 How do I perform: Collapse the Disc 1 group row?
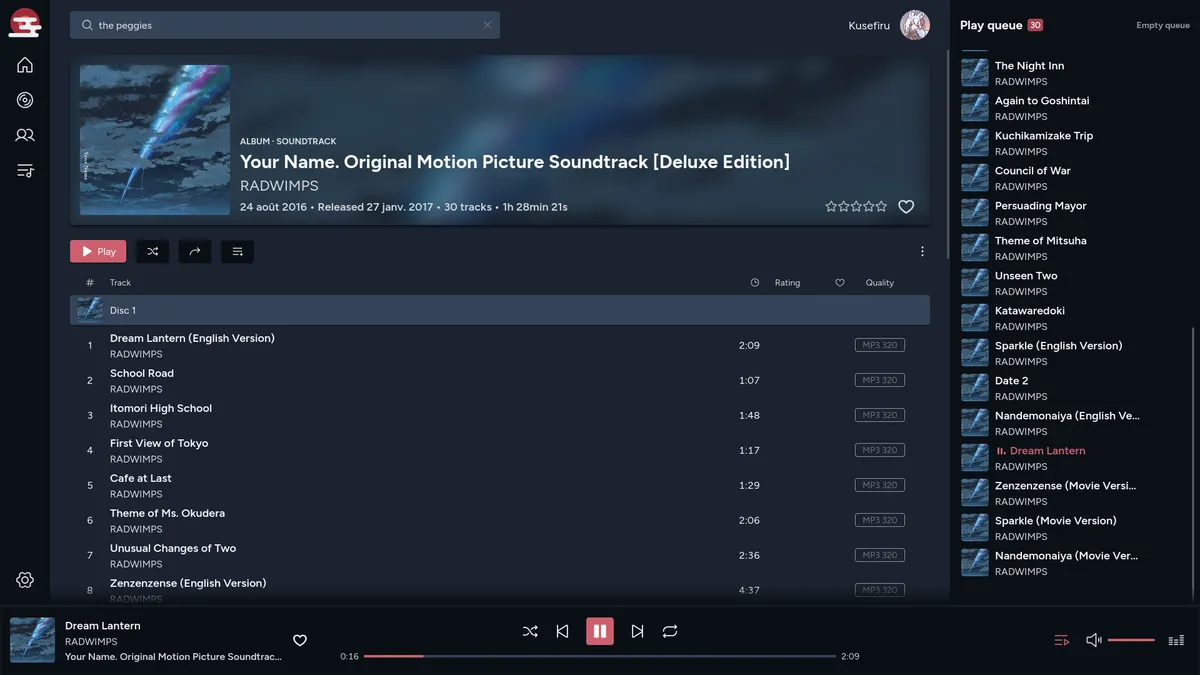(500, 310)
